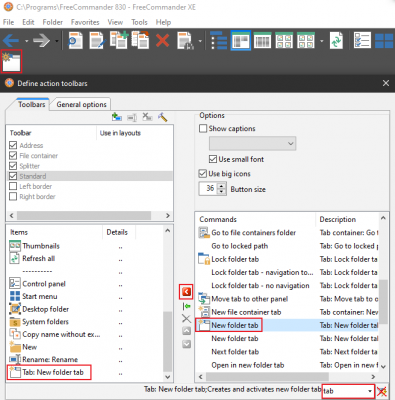Click the clear filter icon next to tab field
This screenshot has height=400, width=395.
tap(382, 391)
